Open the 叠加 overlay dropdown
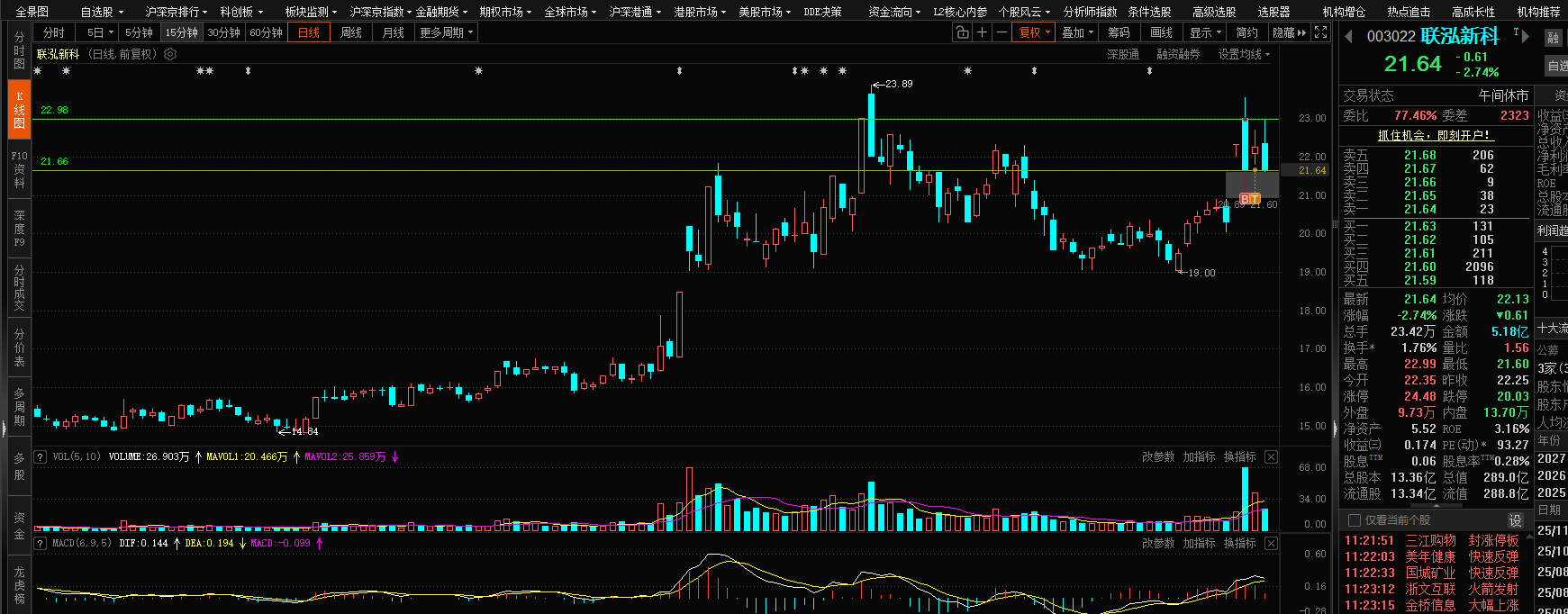 [1078, 32]
